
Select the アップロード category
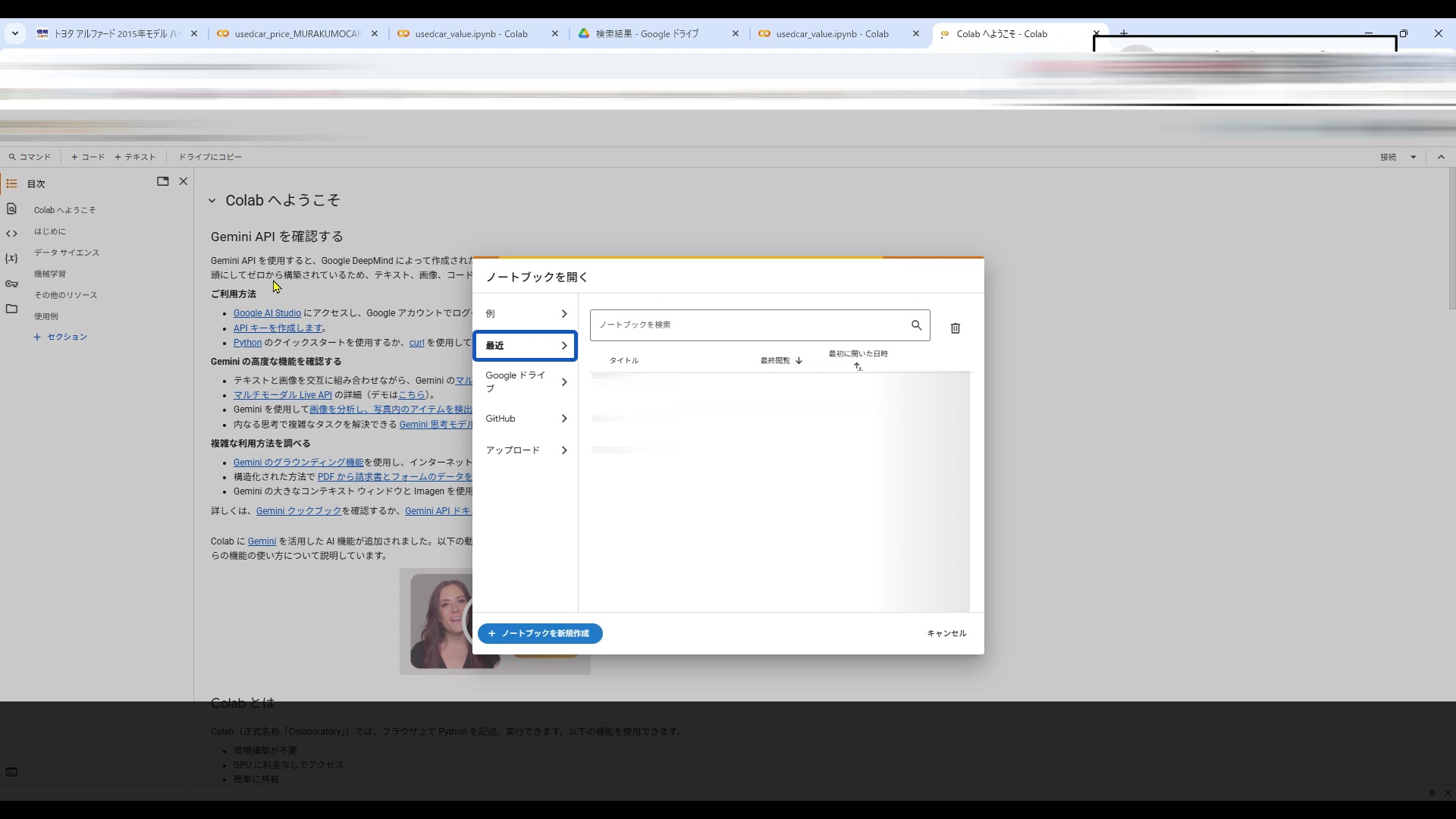(x=526, y=450)
